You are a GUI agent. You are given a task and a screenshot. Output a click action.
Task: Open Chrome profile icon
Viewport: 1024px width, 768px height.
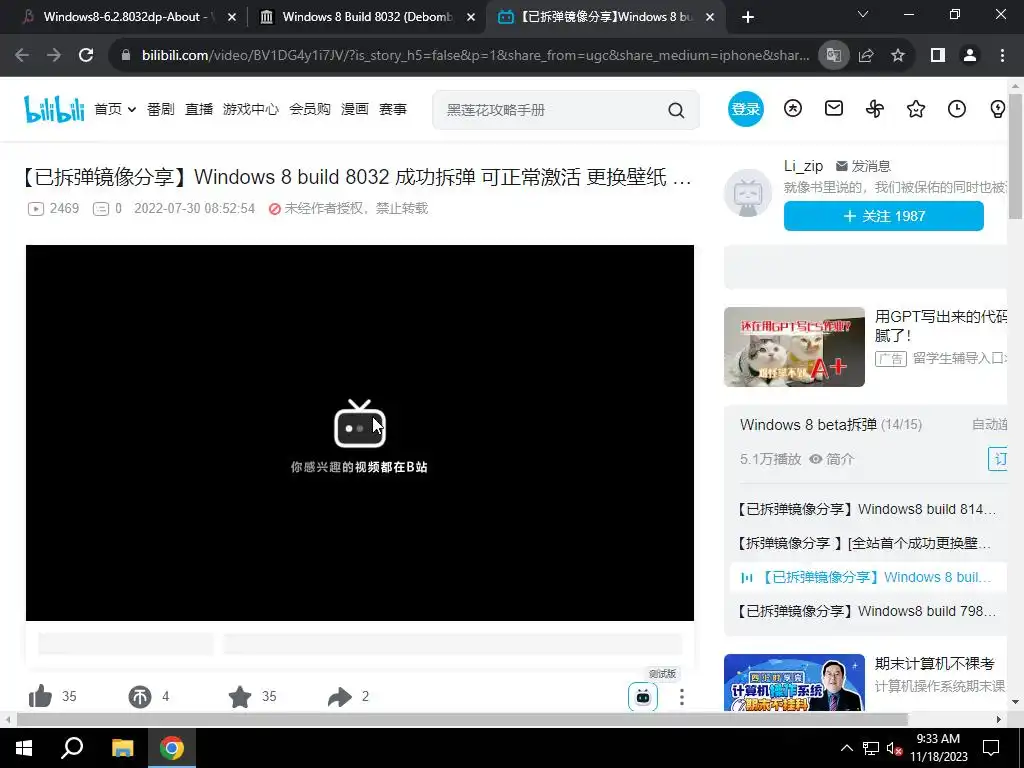click(x=970, y=56)
